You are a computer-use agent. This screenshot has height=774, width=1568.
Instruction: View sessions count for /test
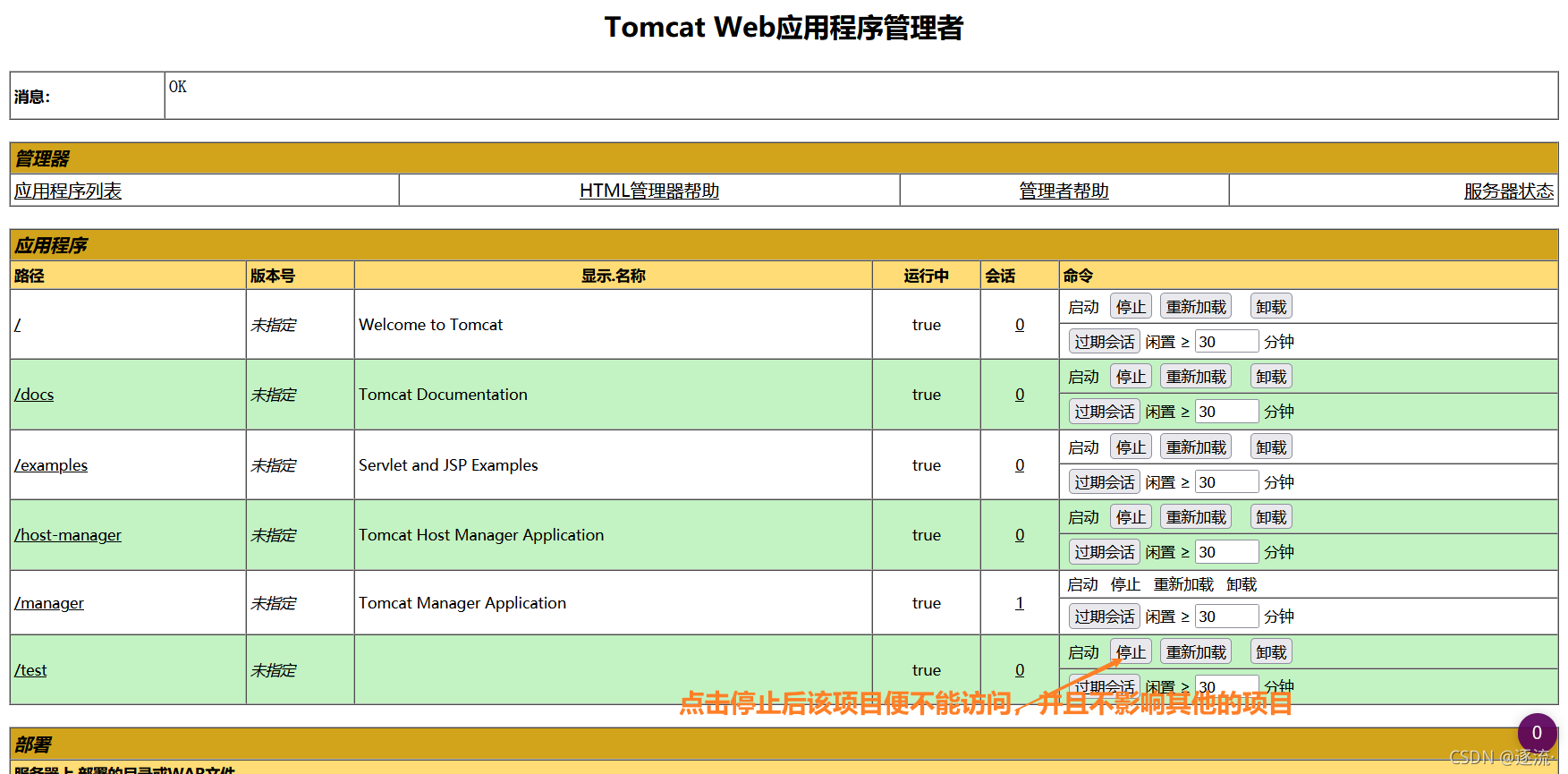[1020, 670]
